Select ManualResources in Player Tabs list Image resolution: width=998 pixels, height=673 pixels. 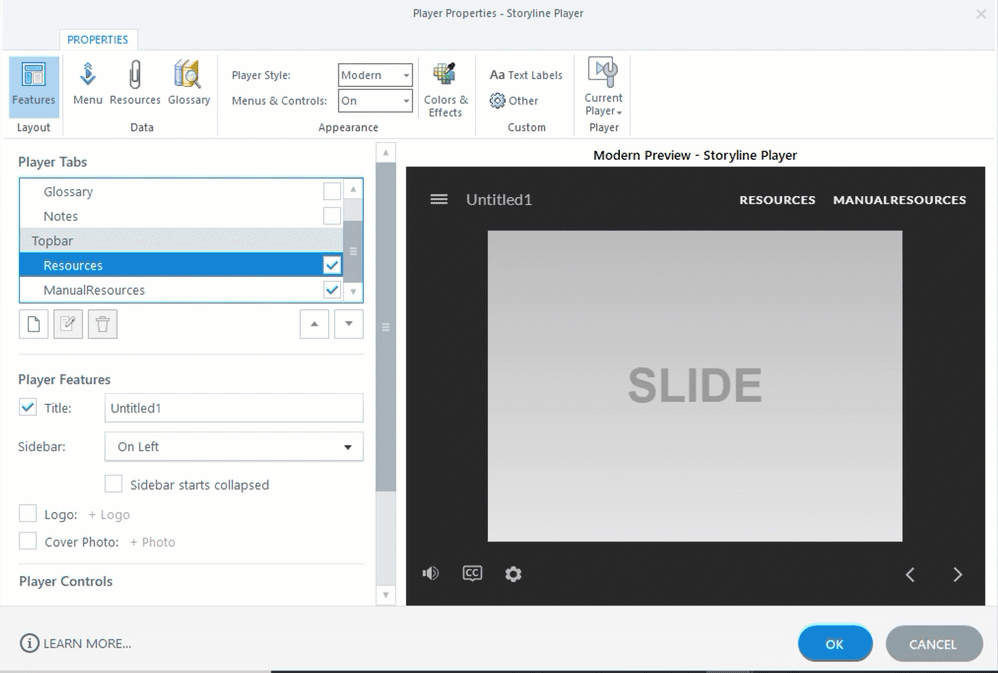[x=94, y=290]
